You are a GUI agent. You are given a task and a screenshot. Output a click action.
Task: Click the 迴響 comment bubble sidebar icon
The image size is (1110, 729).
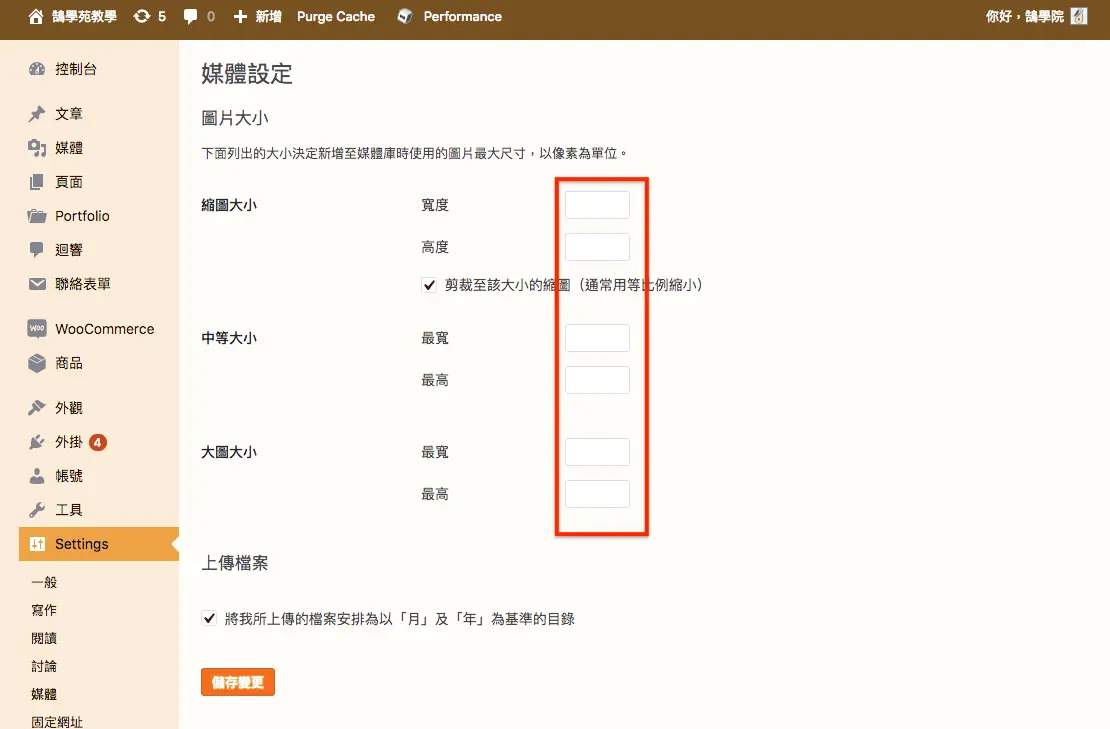coord(37,250)
